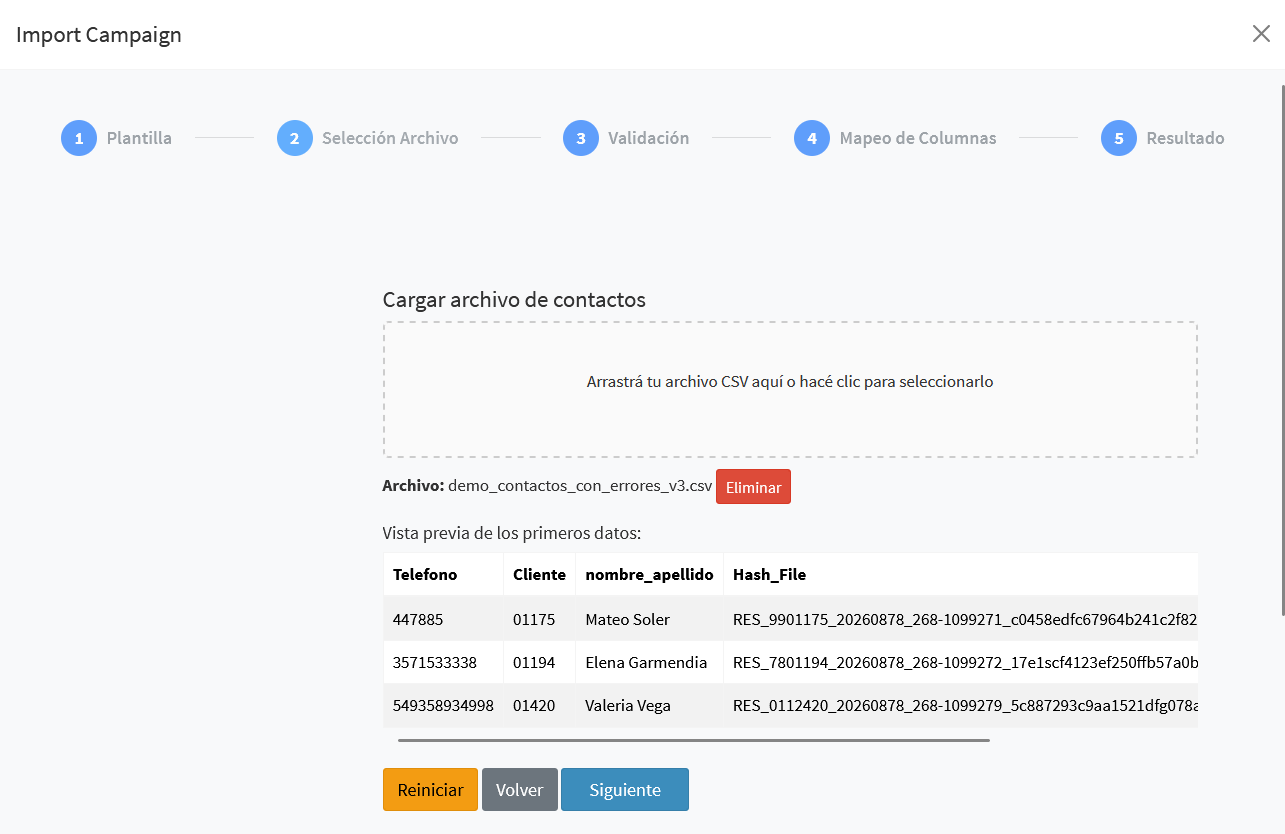Go to step 4 Mapeo de Columnas
This screenshot has width=1285, height=834.
click(x=895, y=138)
